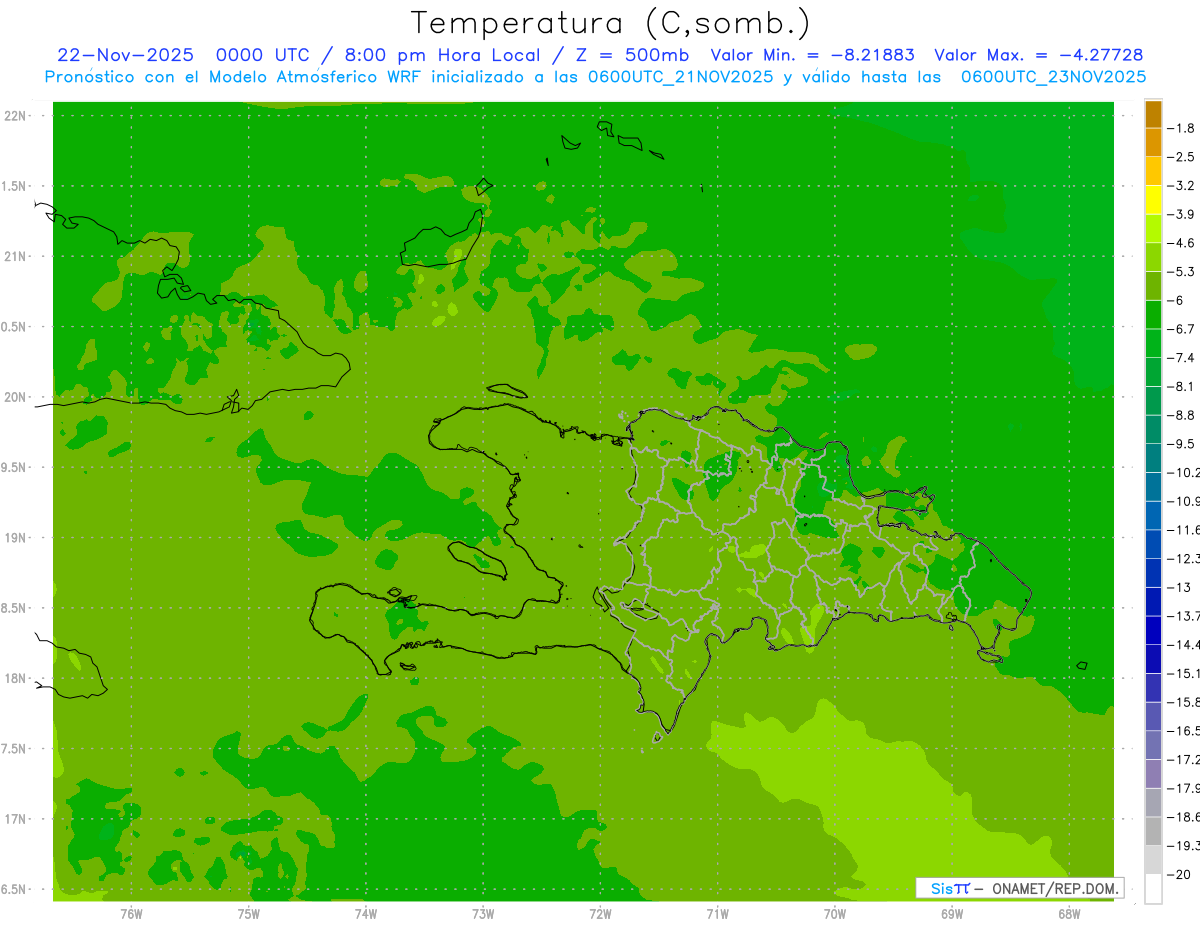Click the "0000 UTC" time text
This screenshot has height=927, width=1200.
point(262,55)
